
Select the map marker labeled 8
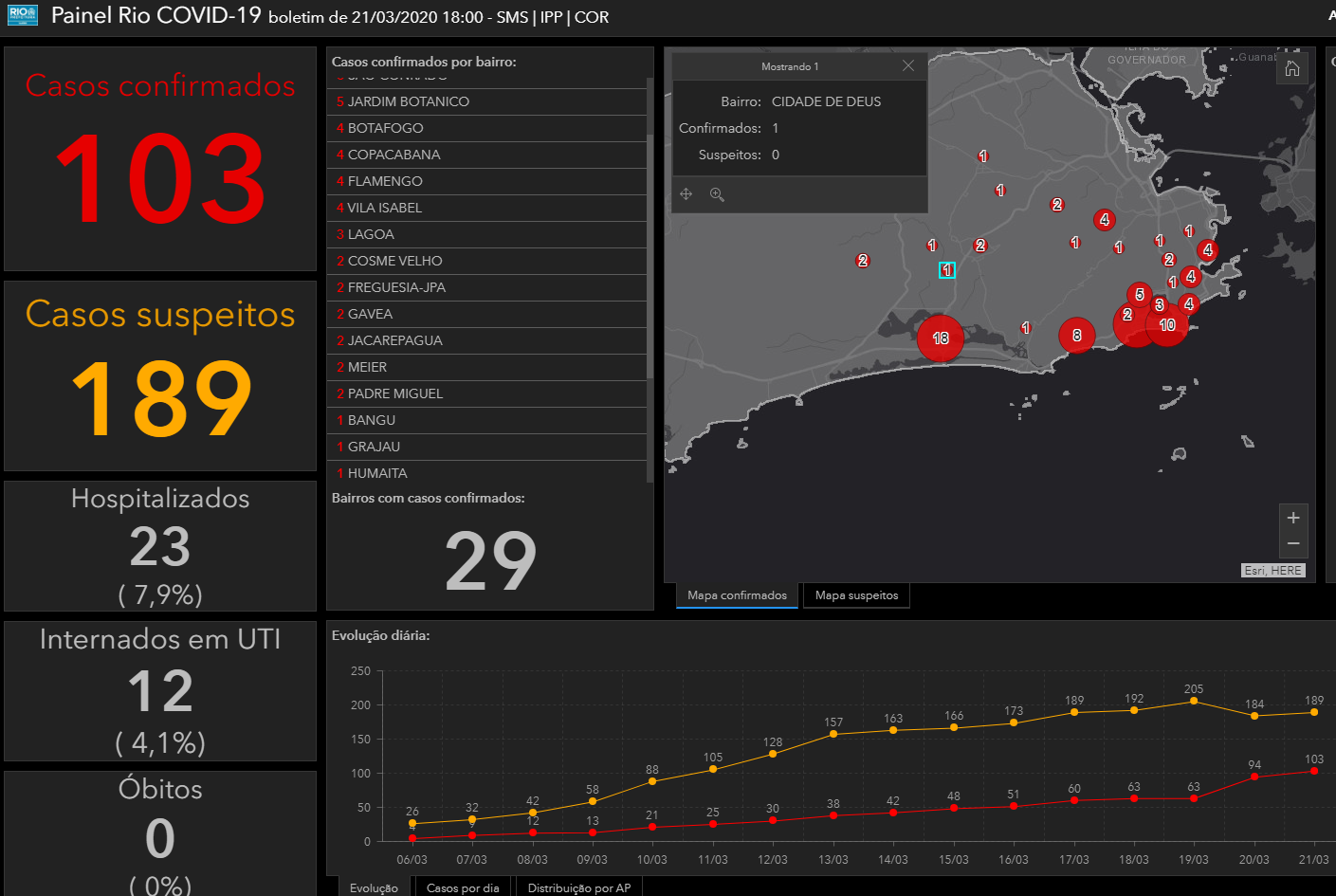click(x=1076, y=336)
